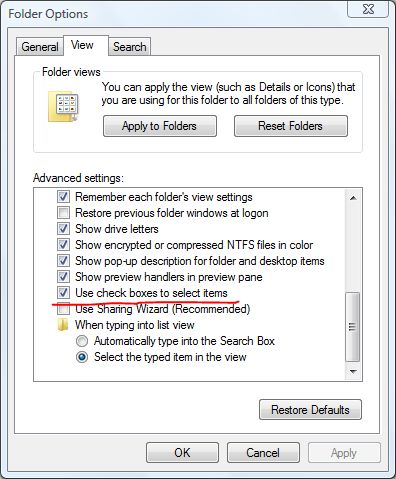Click the folder views icon
This screenshot has height=479, width=396.
point(63,107)
